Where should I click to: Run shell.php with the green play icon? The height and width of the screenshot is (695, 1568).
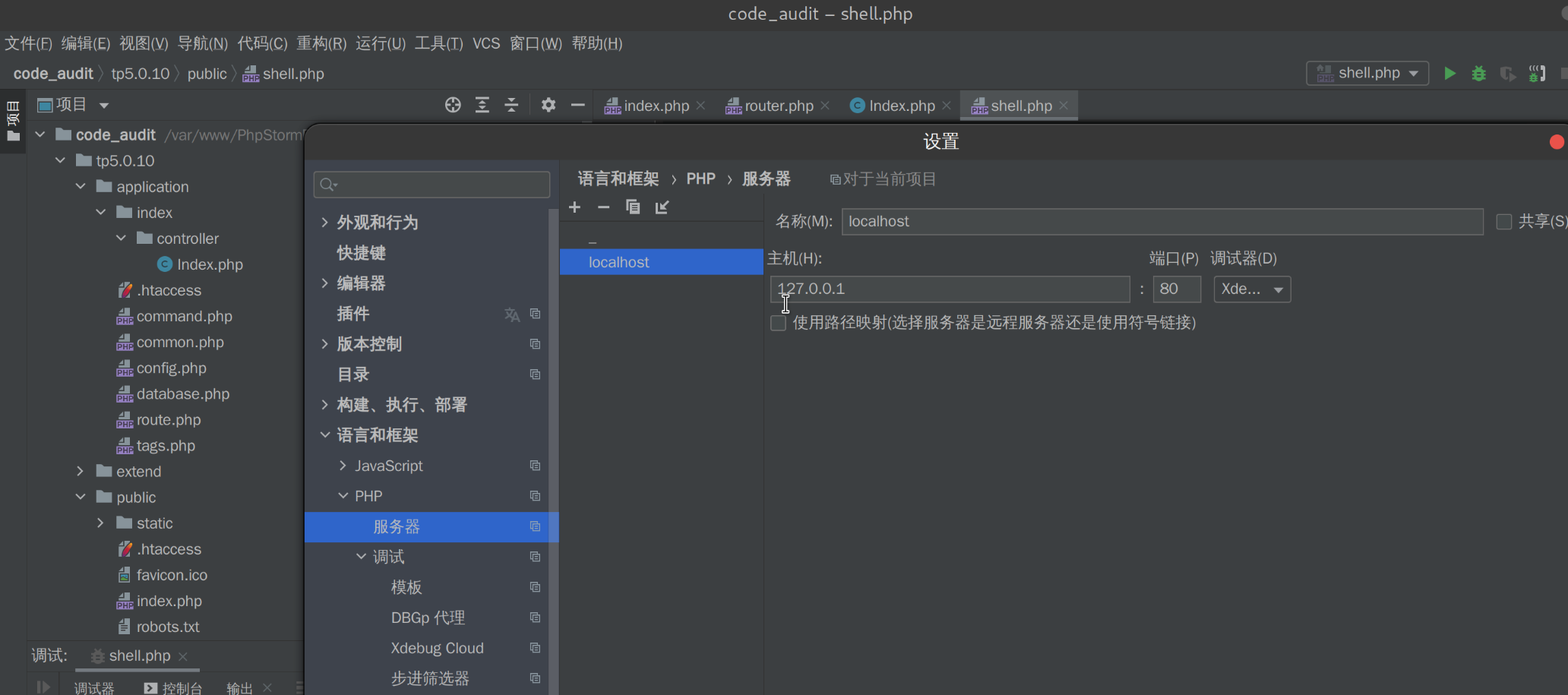click(x=1449, y=74)
